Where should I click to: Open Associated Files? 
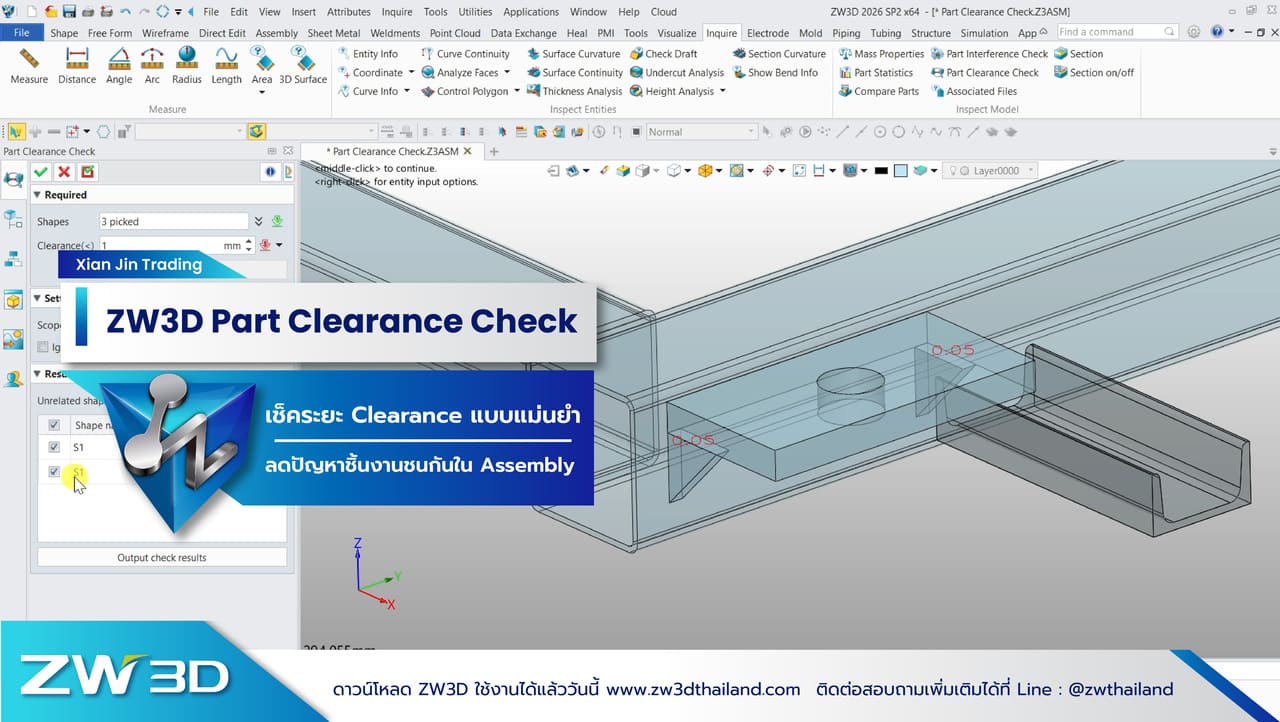[974, 91]
